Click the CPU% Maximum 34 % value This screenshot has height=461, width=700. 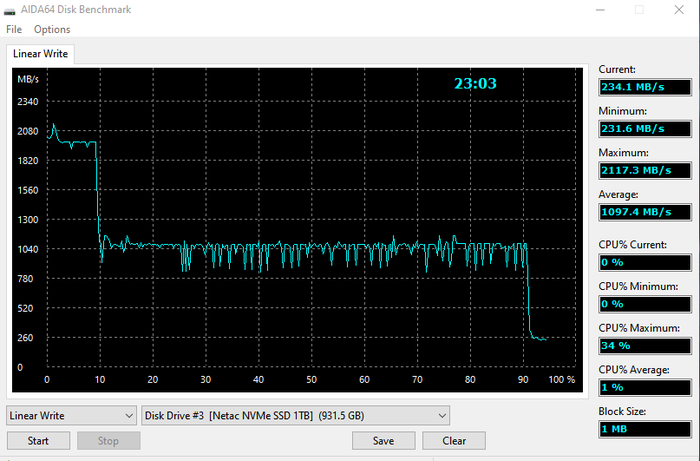tap(645, 346)
